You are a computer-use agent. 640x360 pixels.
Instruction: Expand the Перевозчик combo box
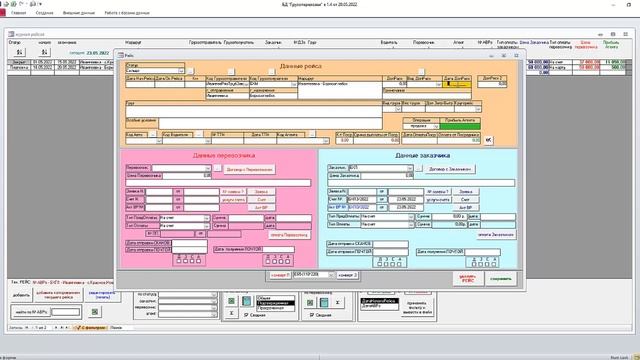click(x=208, y=168)
